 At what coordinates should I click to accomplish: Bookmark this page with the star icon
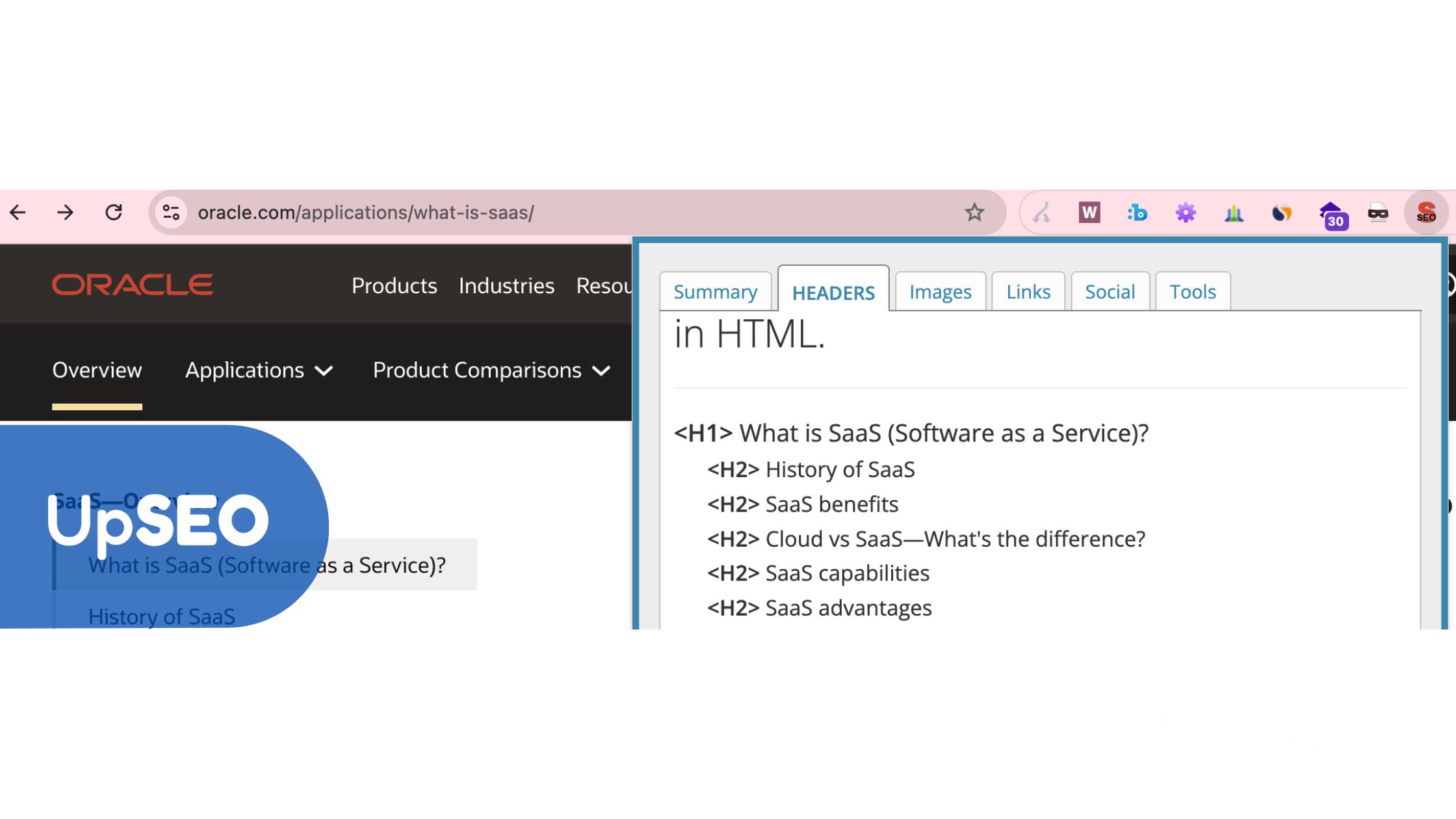[974, 213]
